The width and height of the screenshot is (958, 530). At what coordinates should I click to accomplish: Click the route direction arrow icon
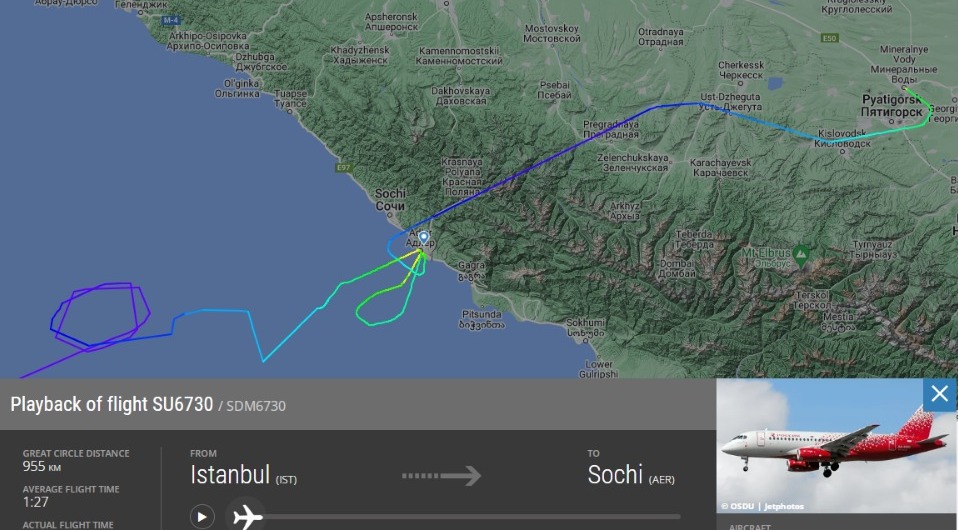click(441, 476)
